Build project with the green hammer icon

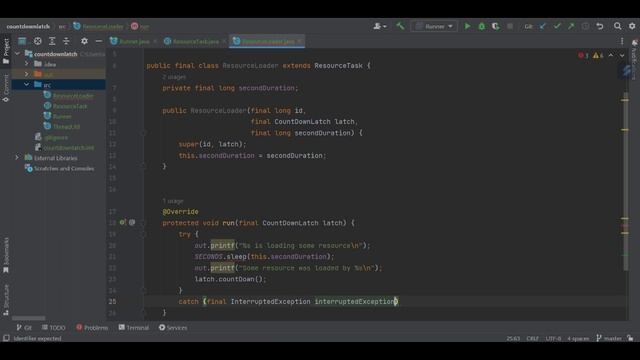(400, 27)
